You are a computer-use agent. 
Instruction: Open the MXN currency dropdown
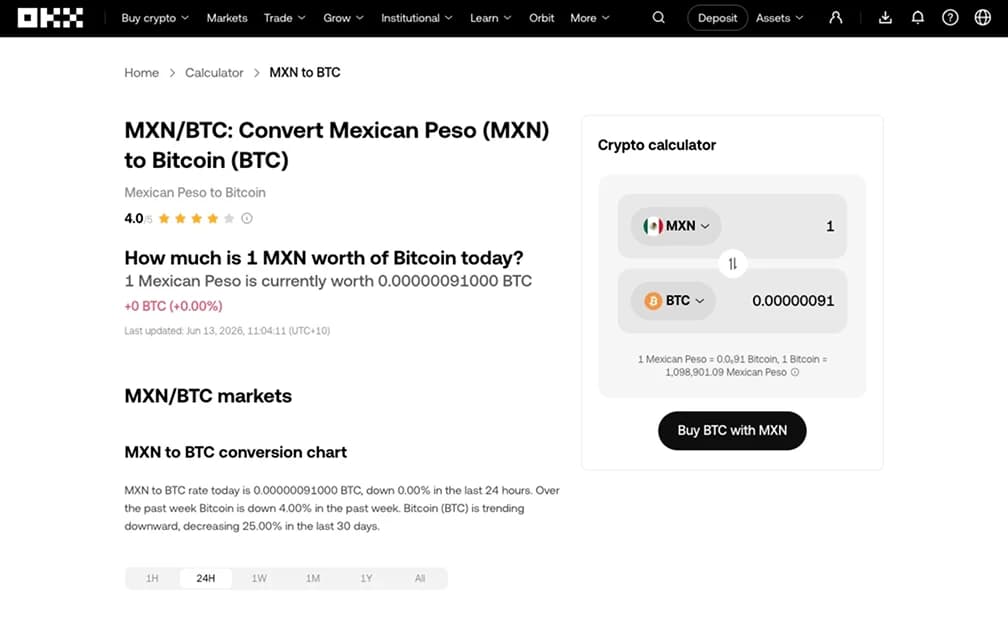[x=676, y=226]
